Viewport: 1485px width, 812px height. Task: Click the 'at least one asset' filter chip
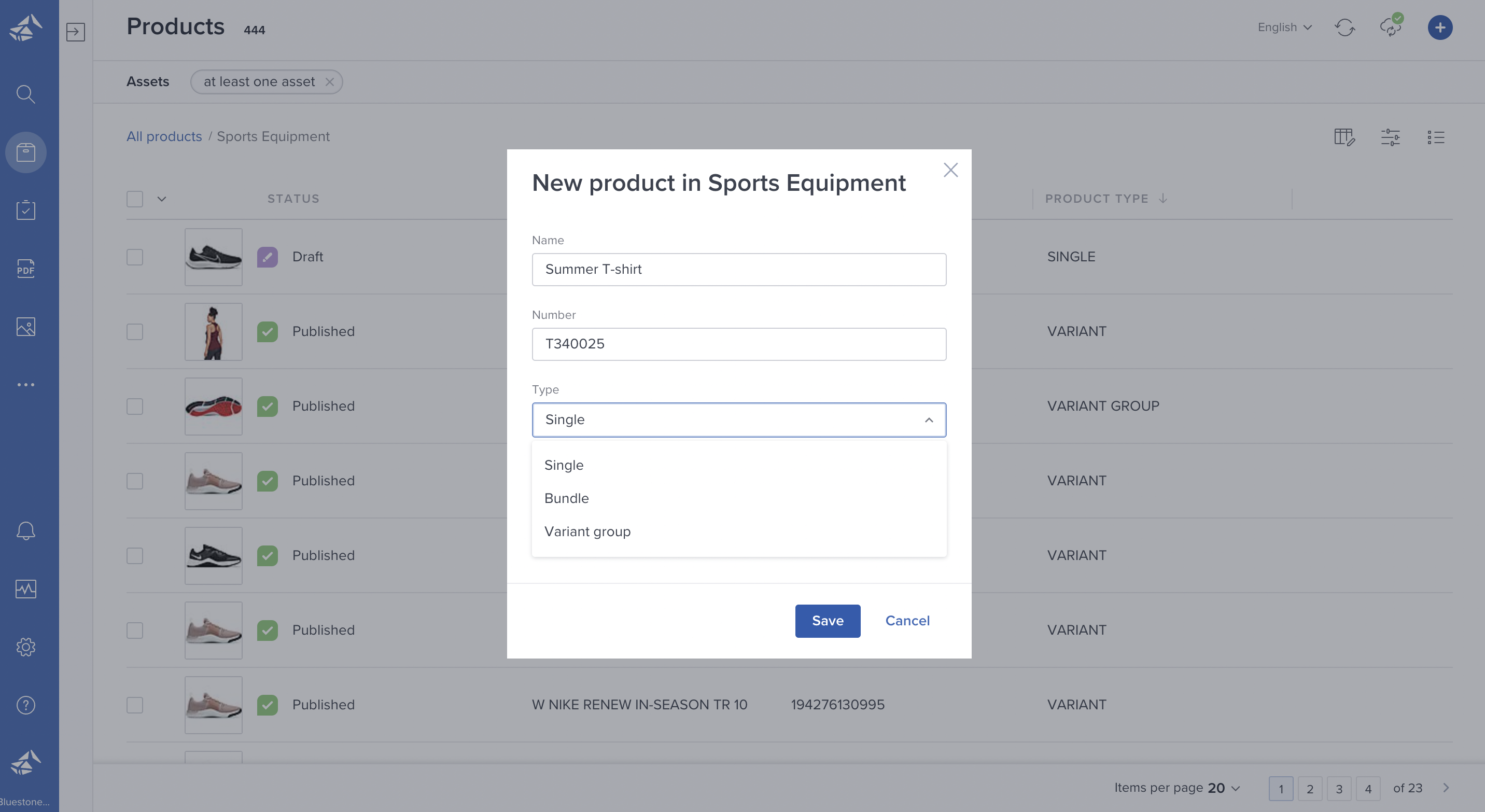[x=267, y=82]
